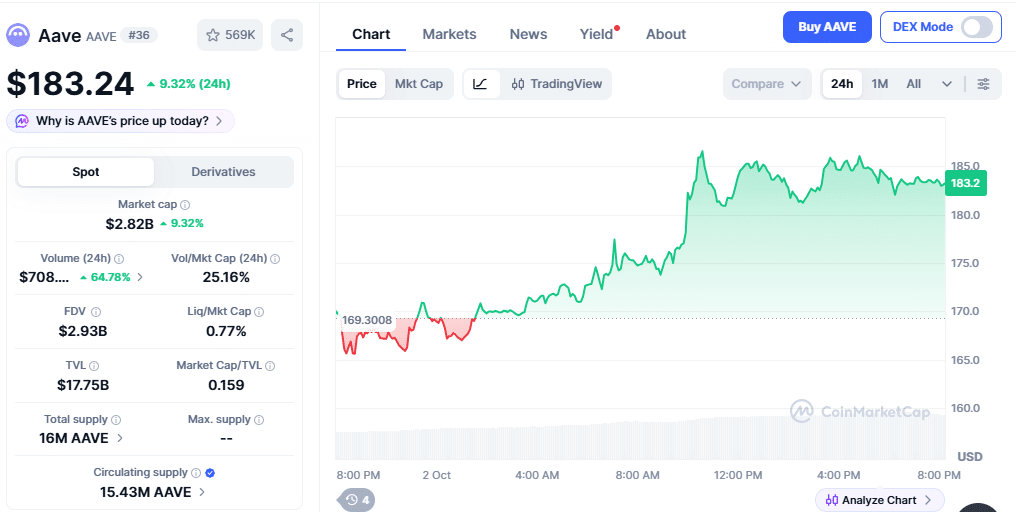Click the $2.93B FDV value

tap(83, 331)
